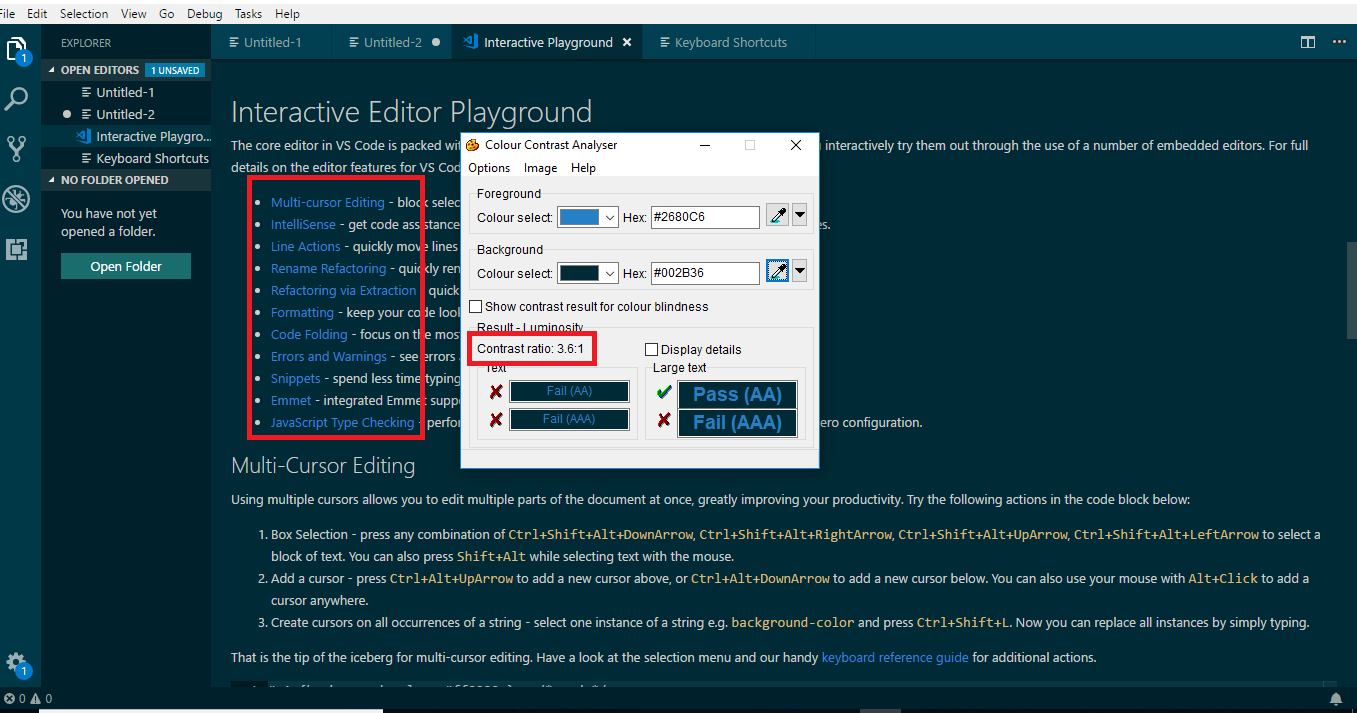This screenshot has height=713, width=1357.
Task: Open the Debug activity bar icon
Action: (17, 199)
